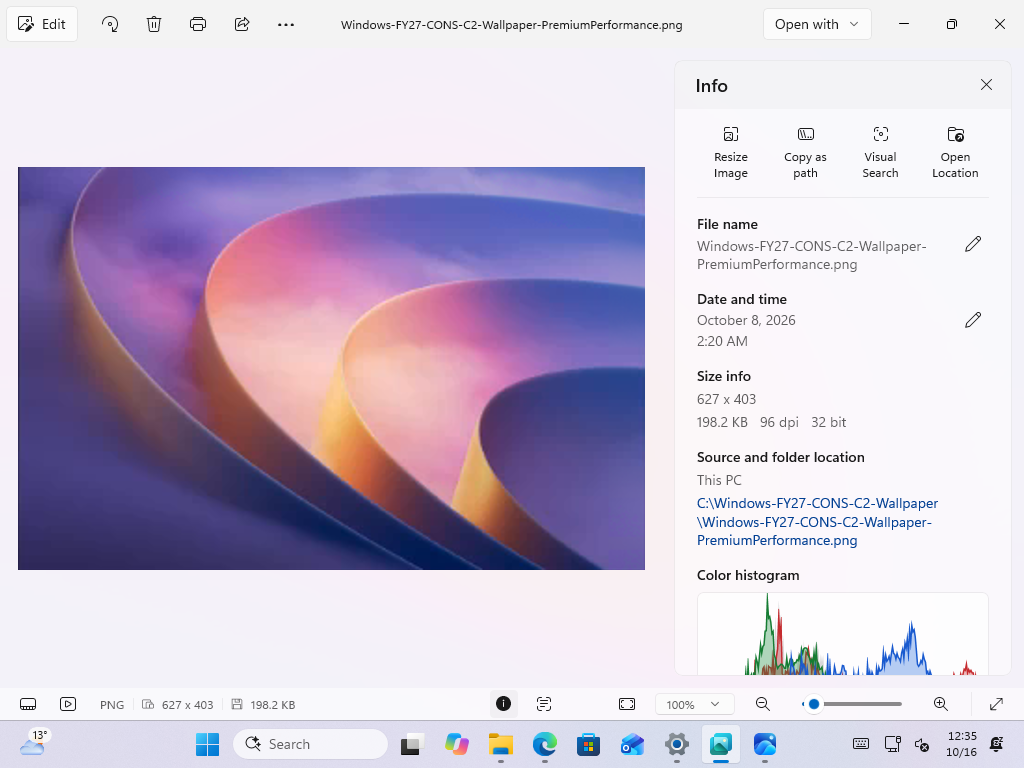Click the date October 8, 2026
1024x768 pixels.
(x=746, y=320)
